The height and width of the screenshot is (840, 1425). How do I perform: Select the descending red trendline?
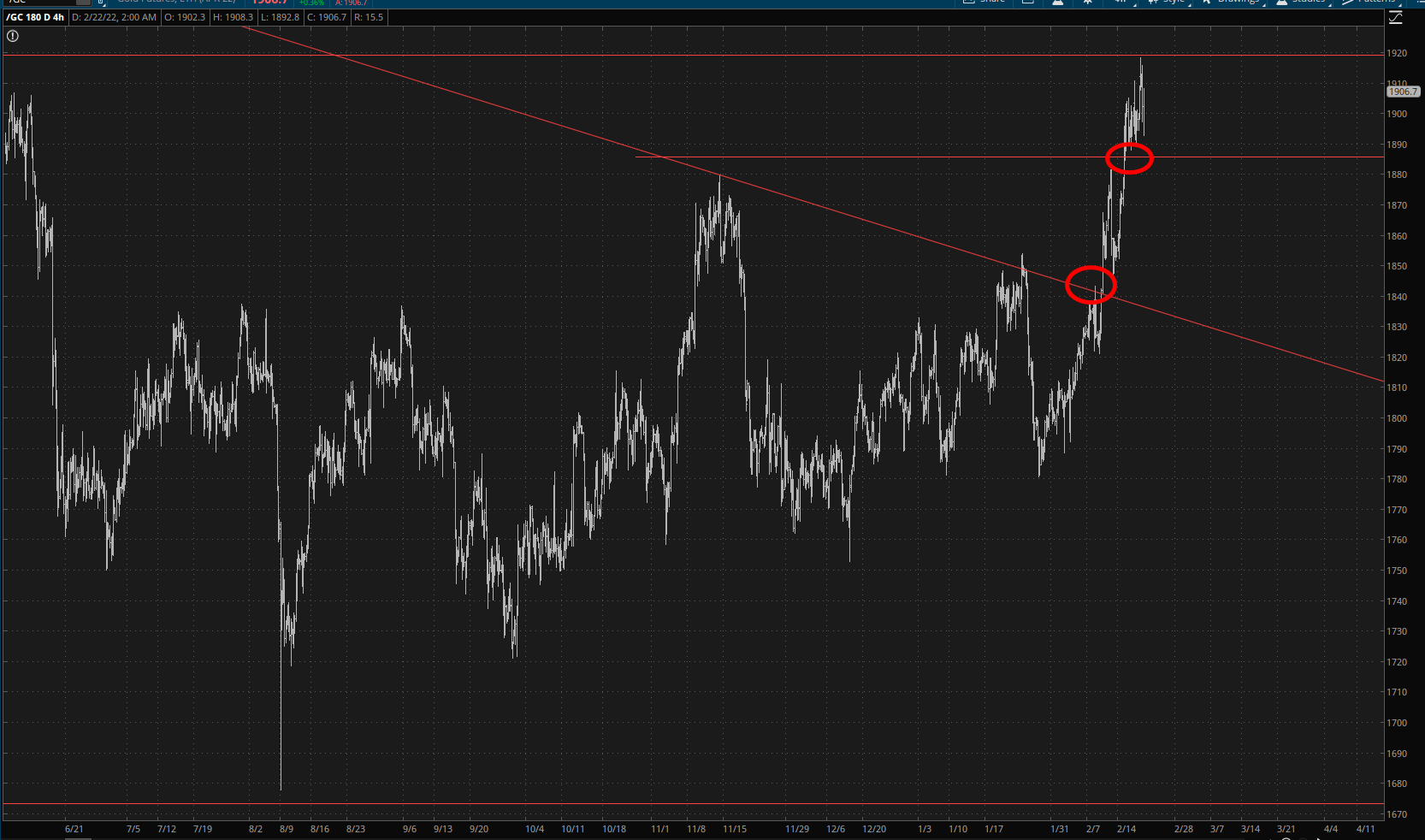click(x=513, y=112)
